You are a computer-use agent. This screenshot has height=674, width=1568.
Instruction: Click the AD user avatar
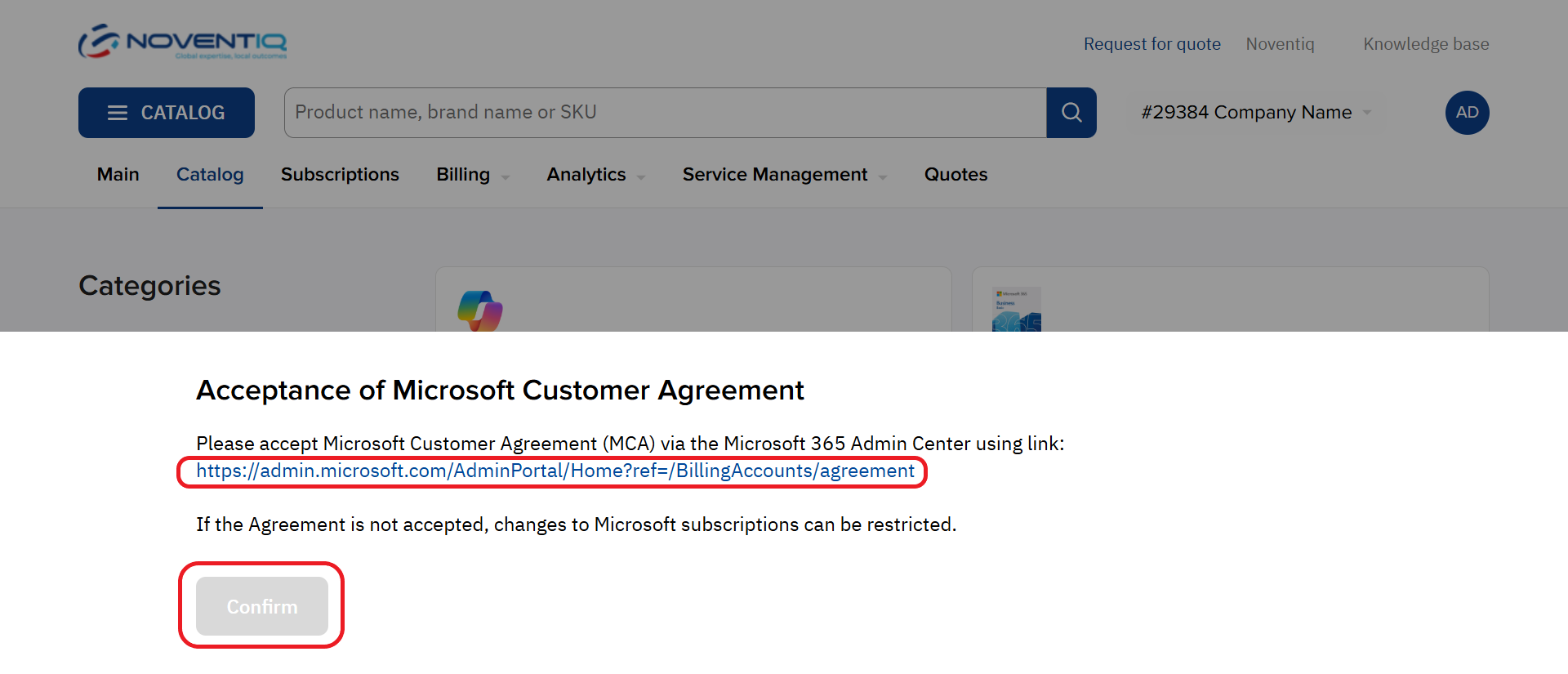pos(1467,113)
